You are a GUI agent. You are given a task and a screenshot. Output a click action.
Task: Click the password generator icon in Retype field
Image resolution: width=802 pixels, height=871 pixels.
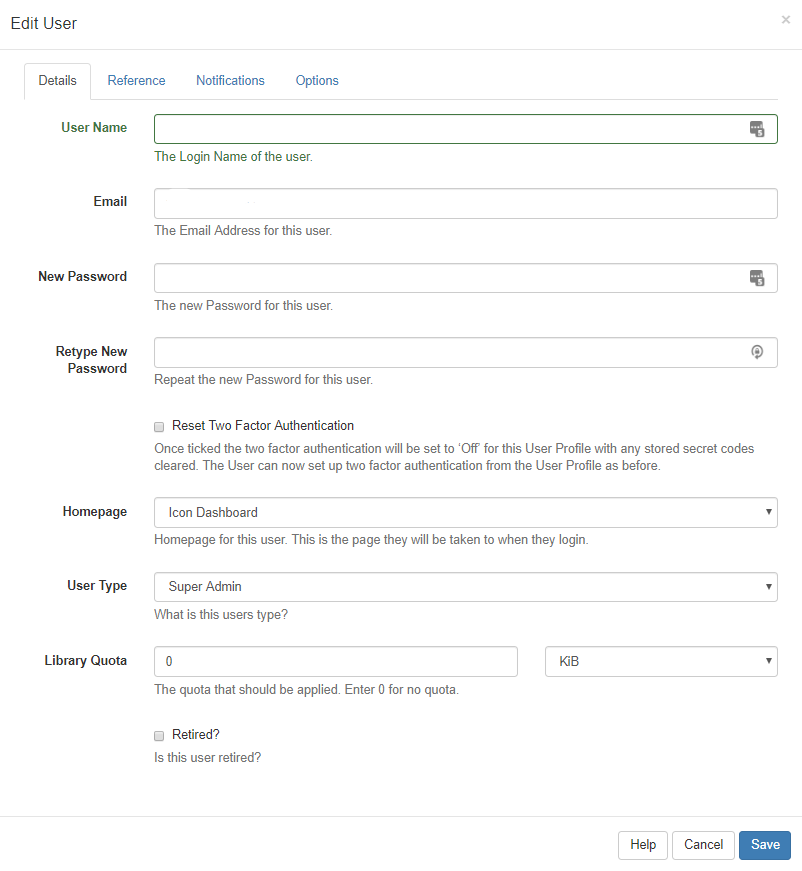click(757, 352)
